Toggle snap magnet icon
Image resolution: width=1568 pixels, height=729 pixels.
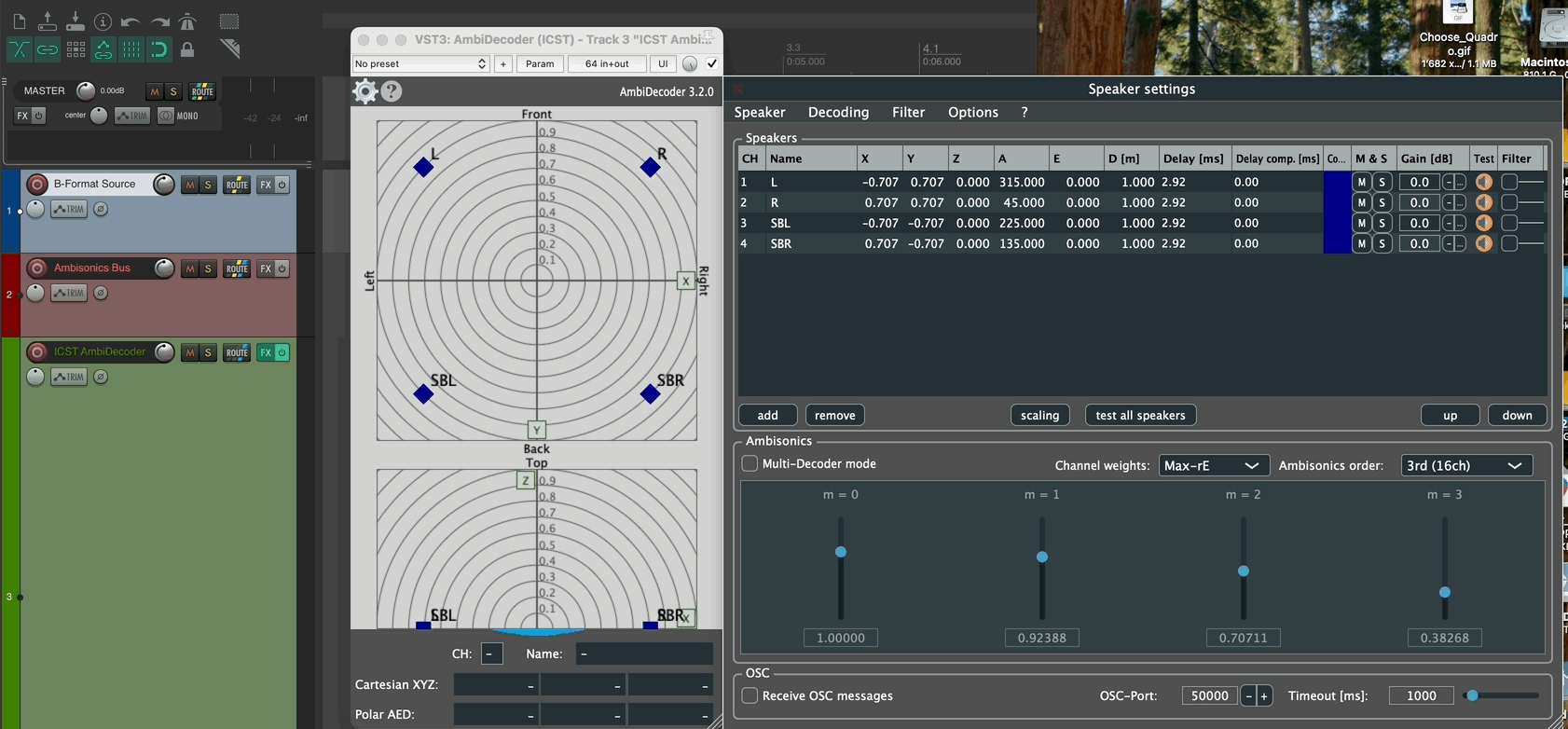(159, 49)
